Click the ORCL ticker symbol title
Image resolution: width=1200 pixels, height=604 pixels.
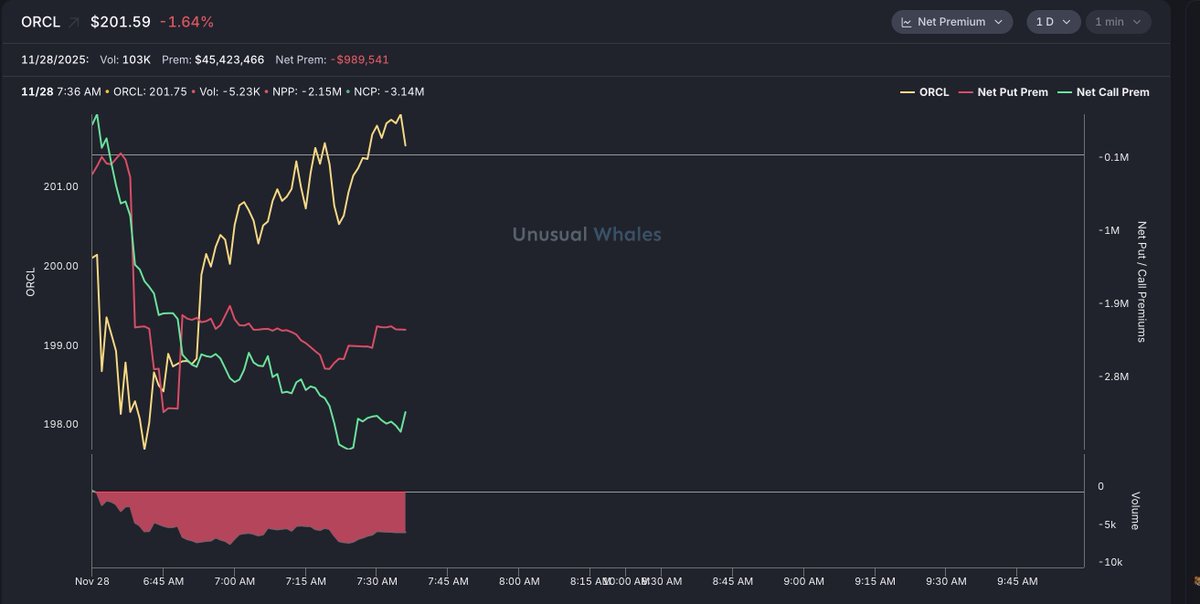40,22
